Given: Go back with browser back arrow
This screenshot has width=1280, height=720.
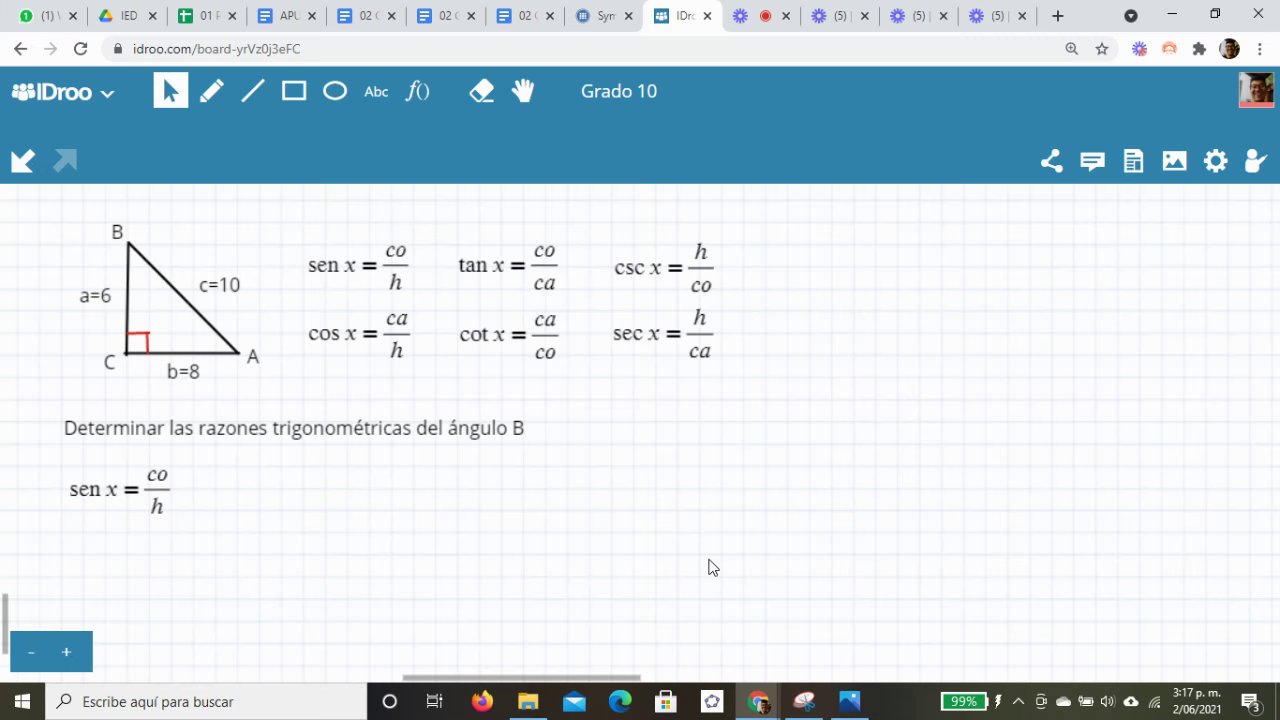Looking at the screenshot, I should pos(20,49).
